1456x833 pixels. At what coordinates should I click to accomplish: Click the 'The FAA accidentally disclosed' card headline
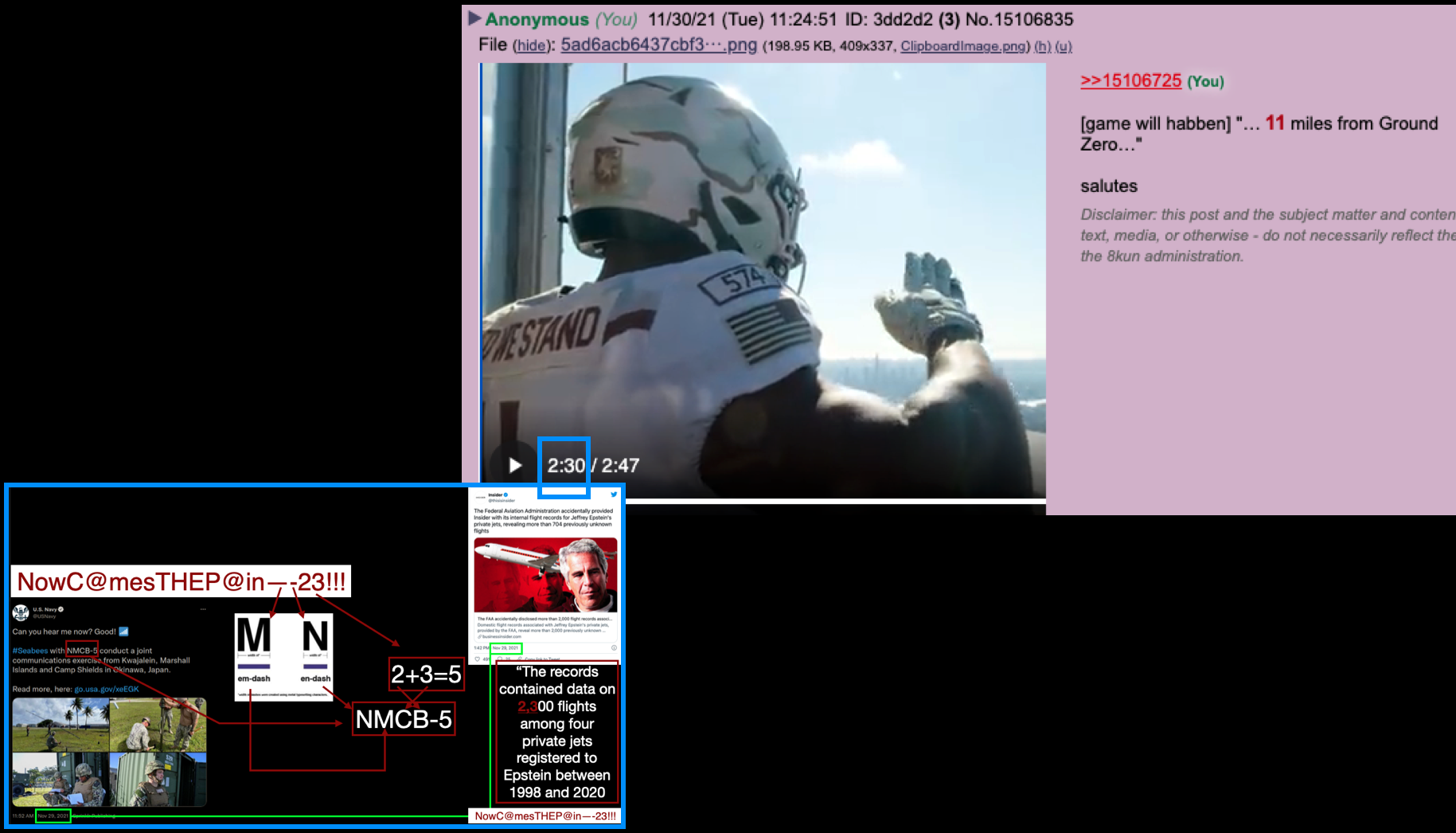545,619
